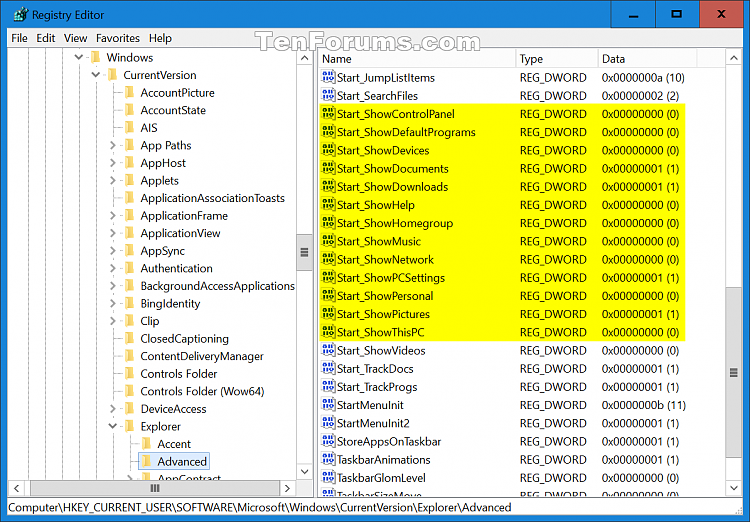
Task: Expand the ApplicationFrame key
Action: click(113, 215)
